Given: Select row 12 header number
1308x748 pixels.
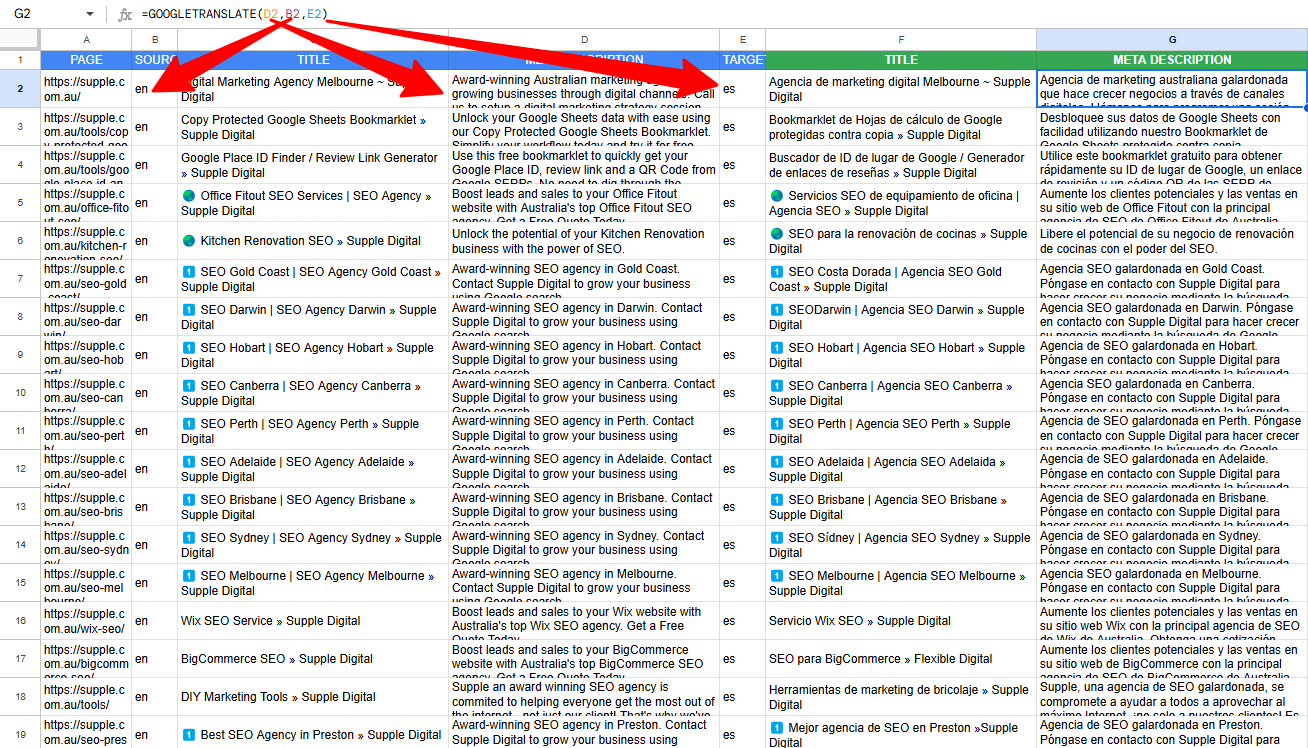Looking at the screenshot, I should [20, 469].
